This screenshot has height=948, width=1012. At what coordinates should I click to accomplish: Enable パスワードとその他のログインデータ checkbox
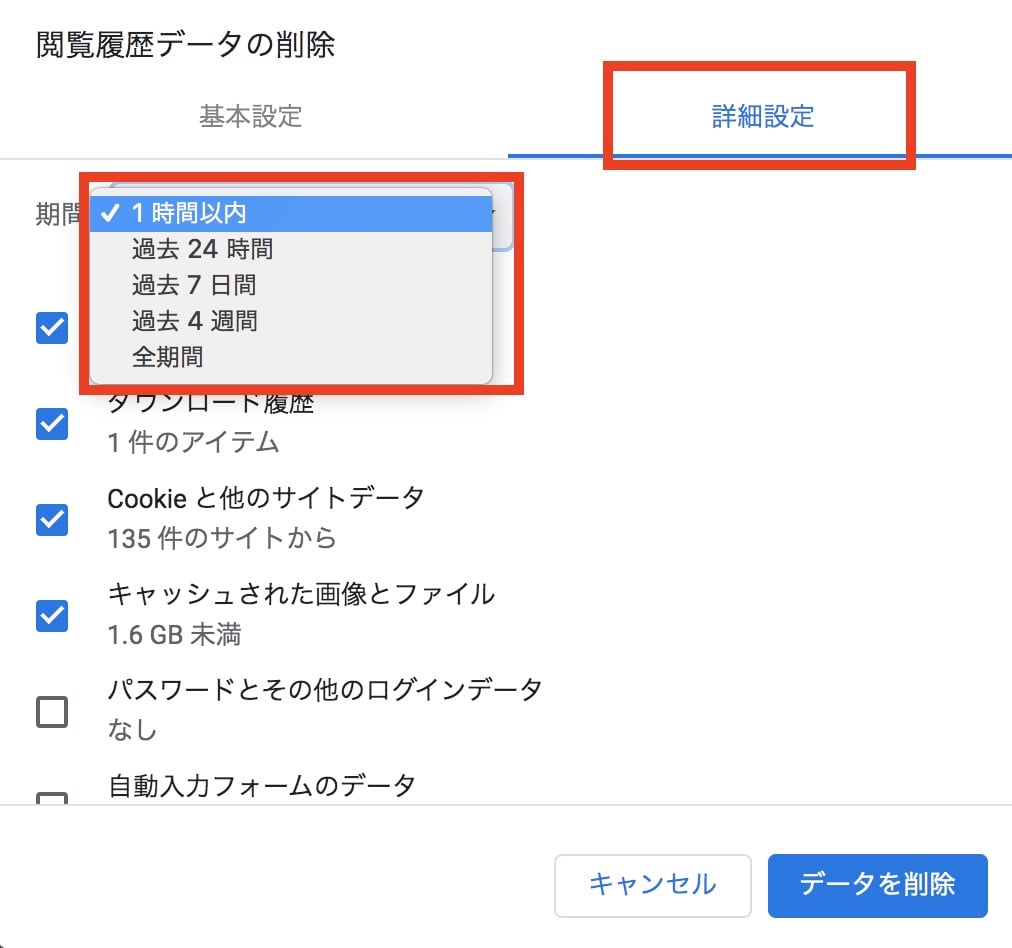[52, 711]
